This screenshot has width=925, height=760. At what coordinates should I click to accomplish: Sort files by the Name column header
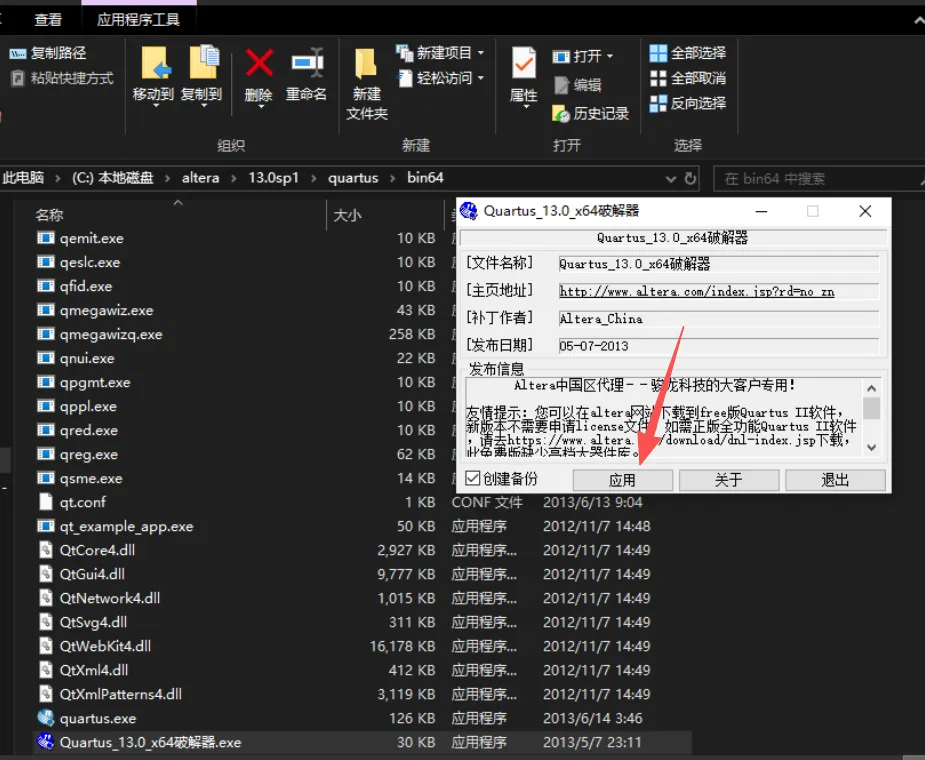(50, 215)
